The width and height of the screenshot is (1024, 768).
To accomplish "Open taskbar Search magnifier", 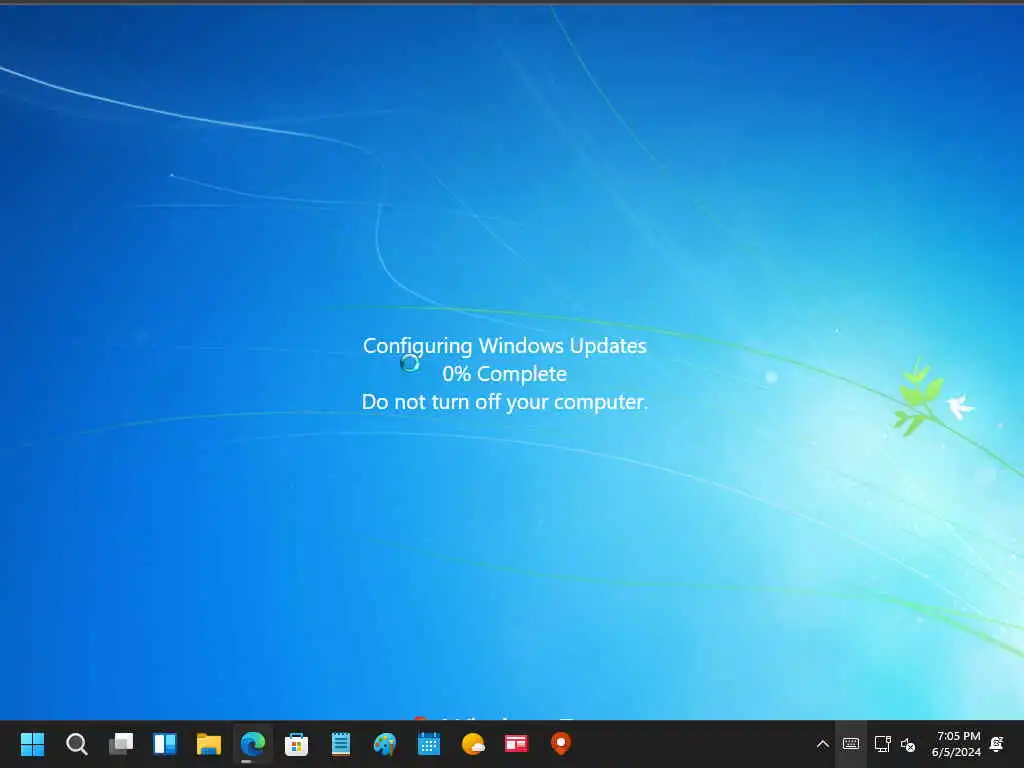I will pos(76,744).
